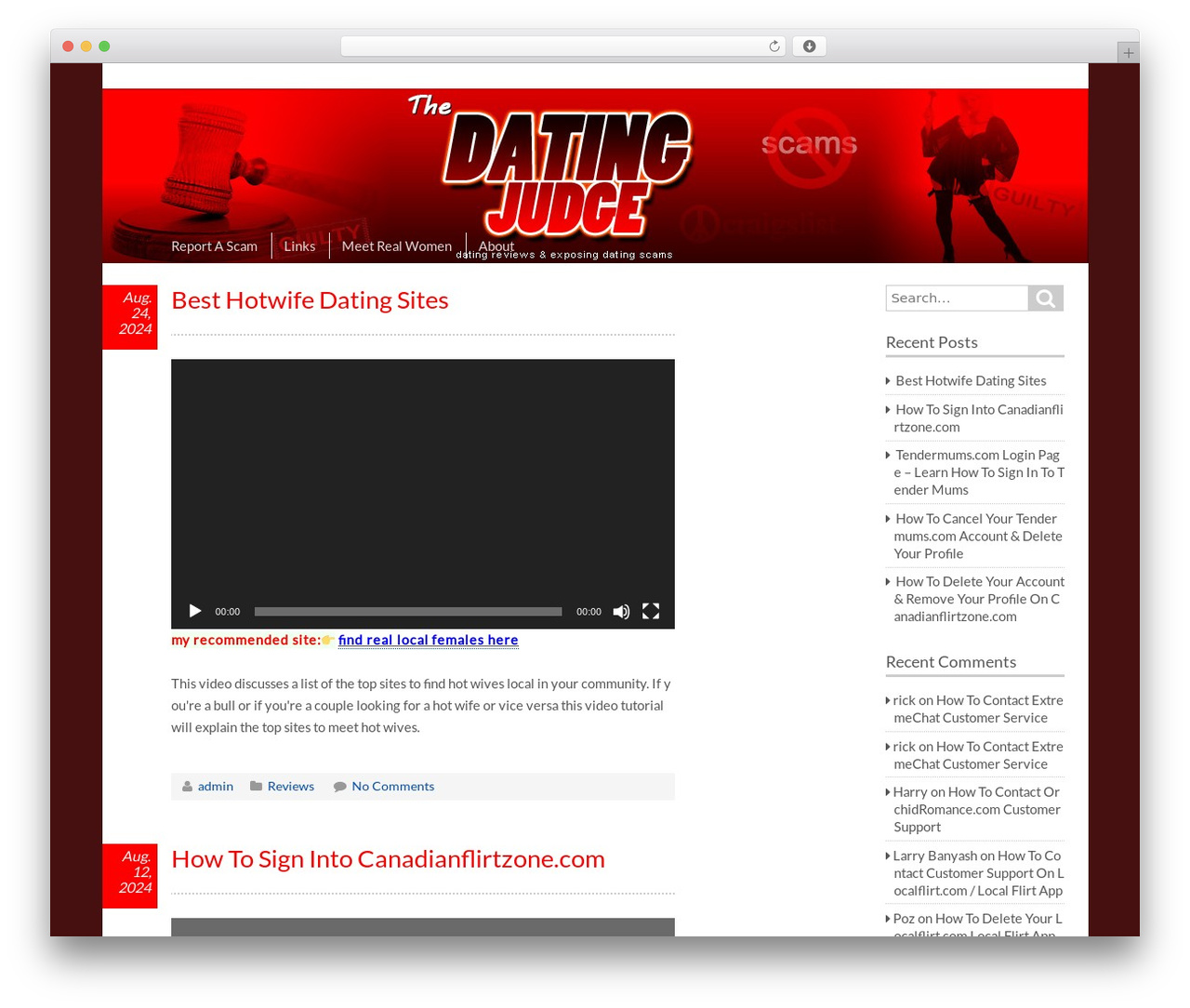Open the Links menu item

(299, 246)
